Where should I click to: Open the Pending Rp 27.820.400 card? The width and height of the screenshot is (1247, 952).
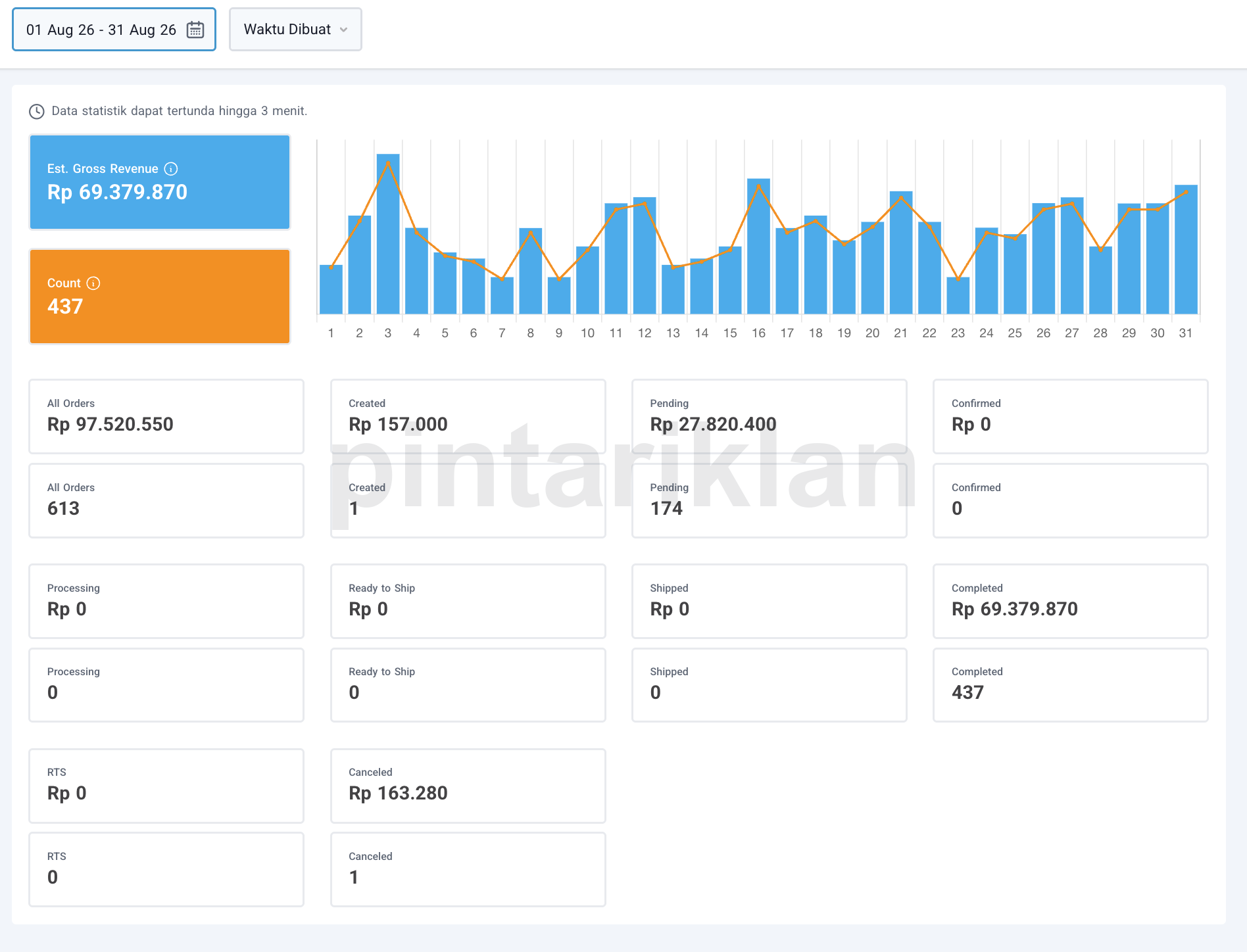pyautogui.click(x=769, y=416)
